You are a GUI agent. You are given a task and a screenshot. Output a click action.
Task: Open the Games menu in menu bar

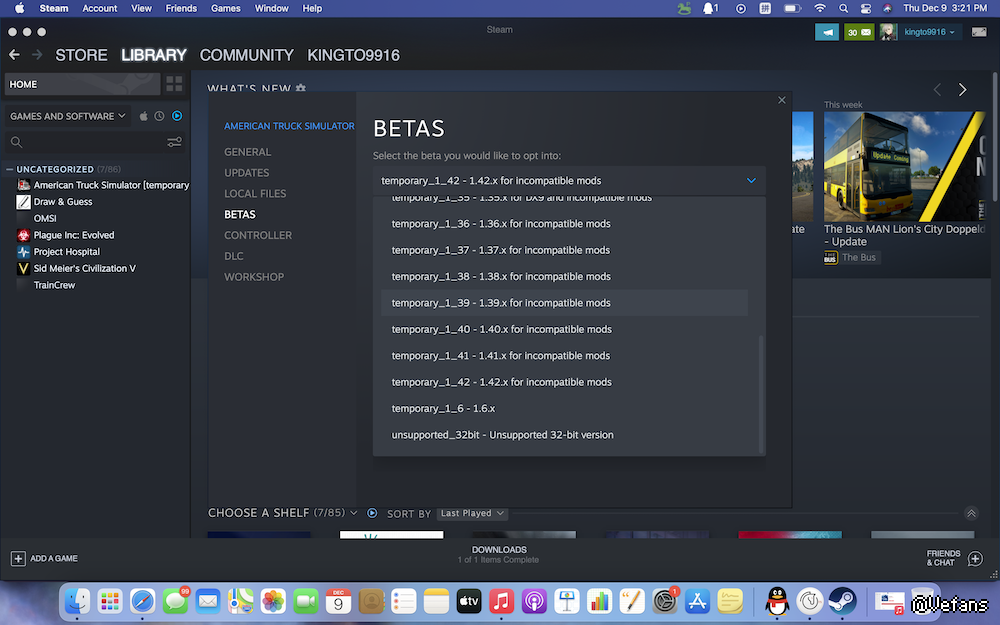(226, 8)
